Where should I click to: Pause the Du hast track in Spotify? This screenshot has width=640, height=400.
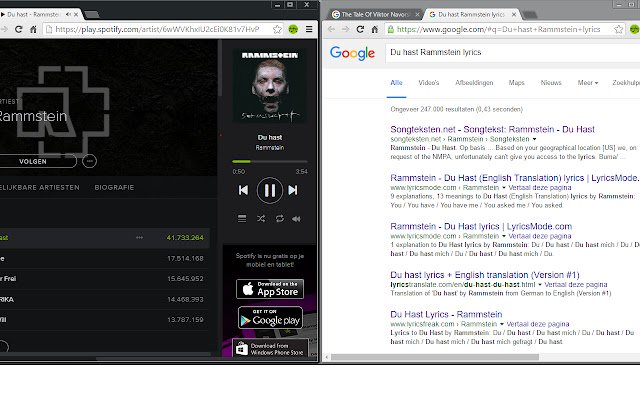[x=269, y=190]
